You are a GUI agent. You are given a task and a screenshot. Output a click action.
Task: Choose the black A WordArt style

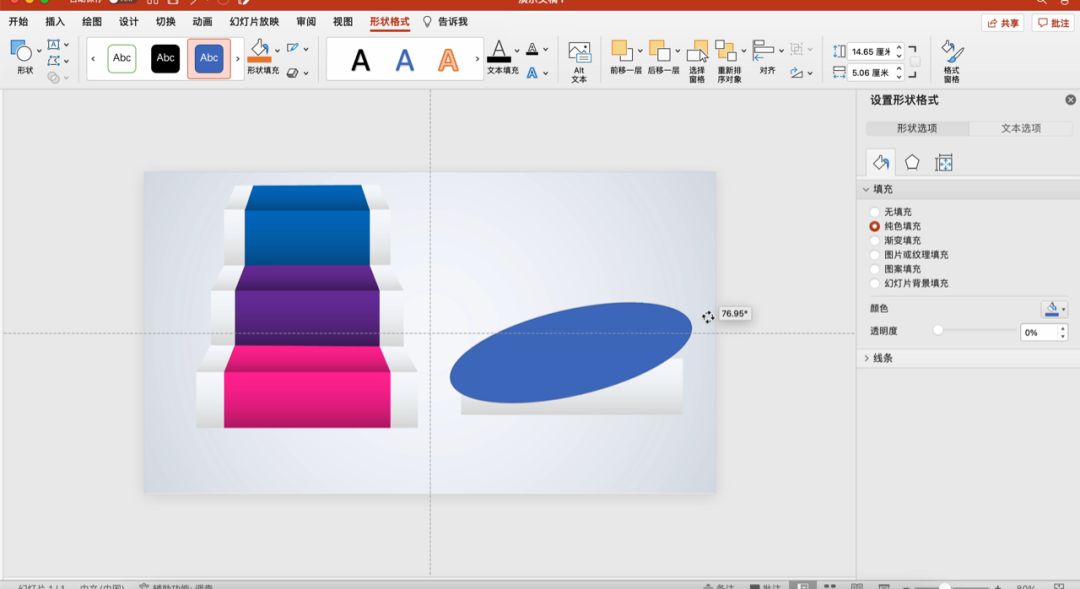click(360, 60)
